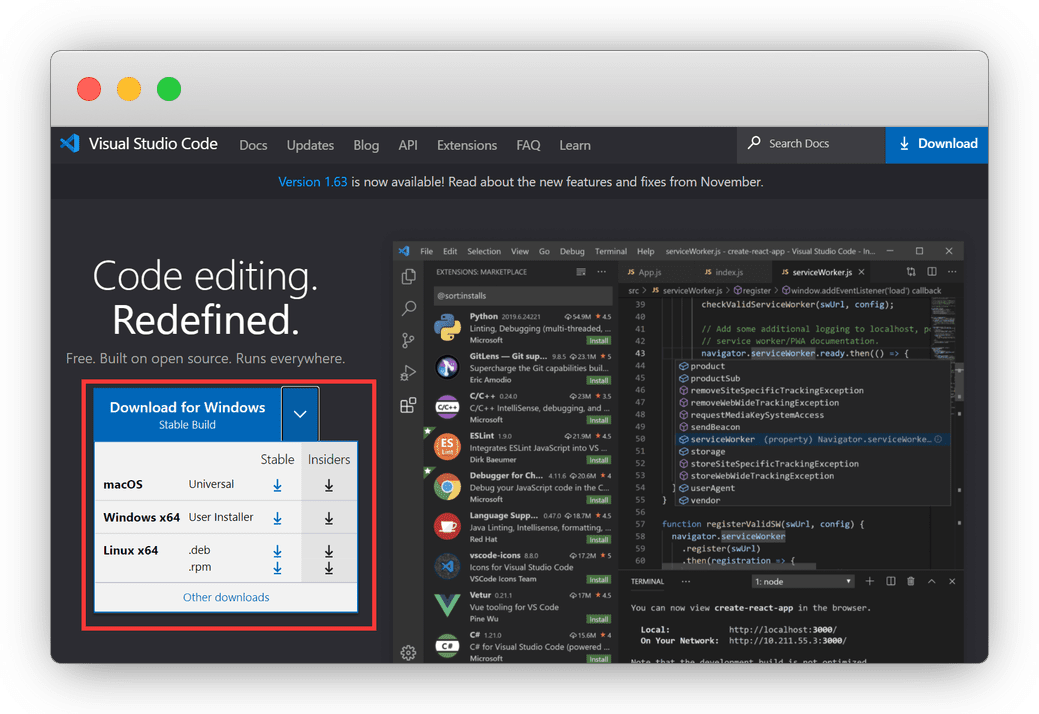Open the Terminal menu in the editor menu bar
The image size is (1039, 714).
611,252
